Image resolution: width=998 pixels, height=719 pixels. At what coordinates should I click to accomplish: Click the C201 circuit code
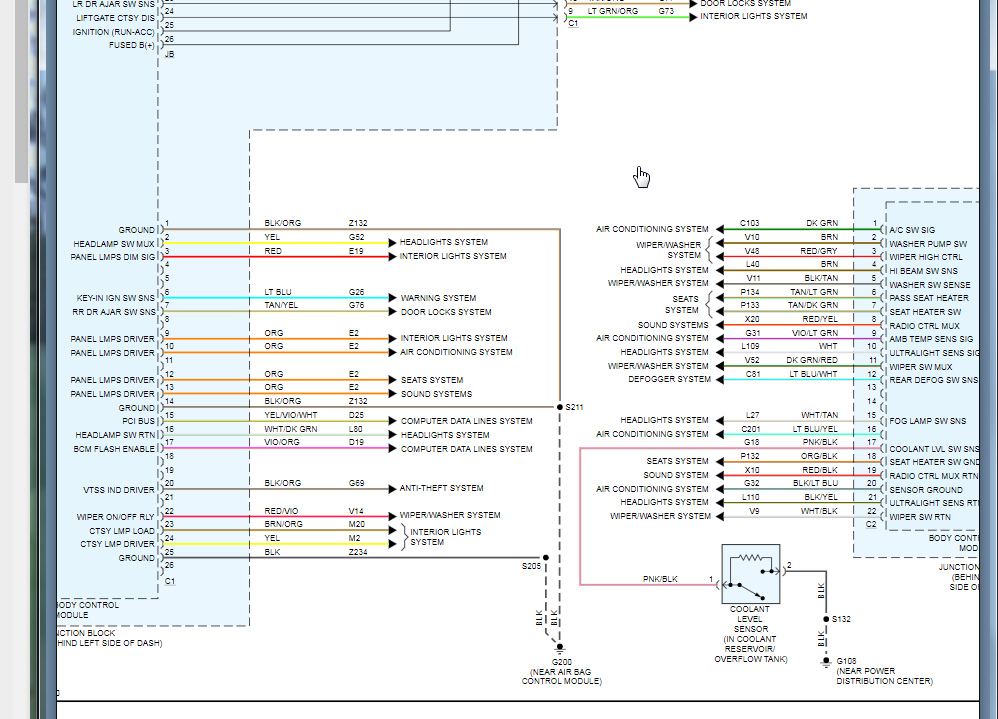pyautogui.click(x=750, y=429)
